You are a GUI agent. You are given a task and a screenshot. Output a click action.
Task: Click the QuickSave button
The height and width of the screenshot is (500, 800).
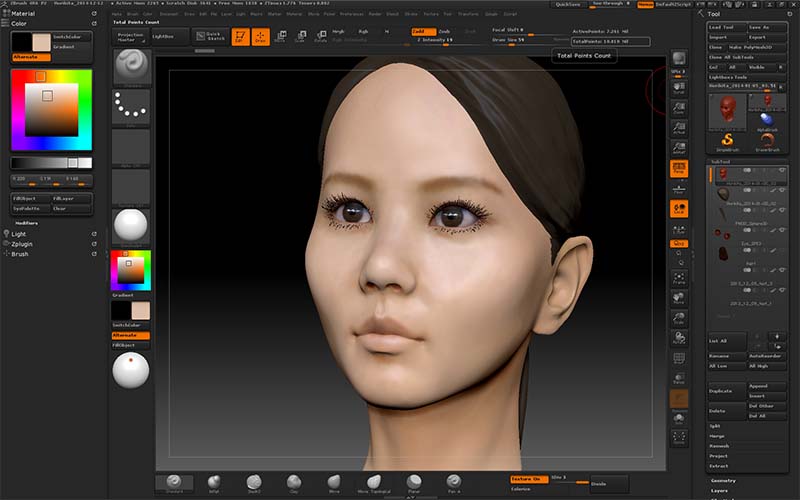pyautogui.click(x=567, y=4)
